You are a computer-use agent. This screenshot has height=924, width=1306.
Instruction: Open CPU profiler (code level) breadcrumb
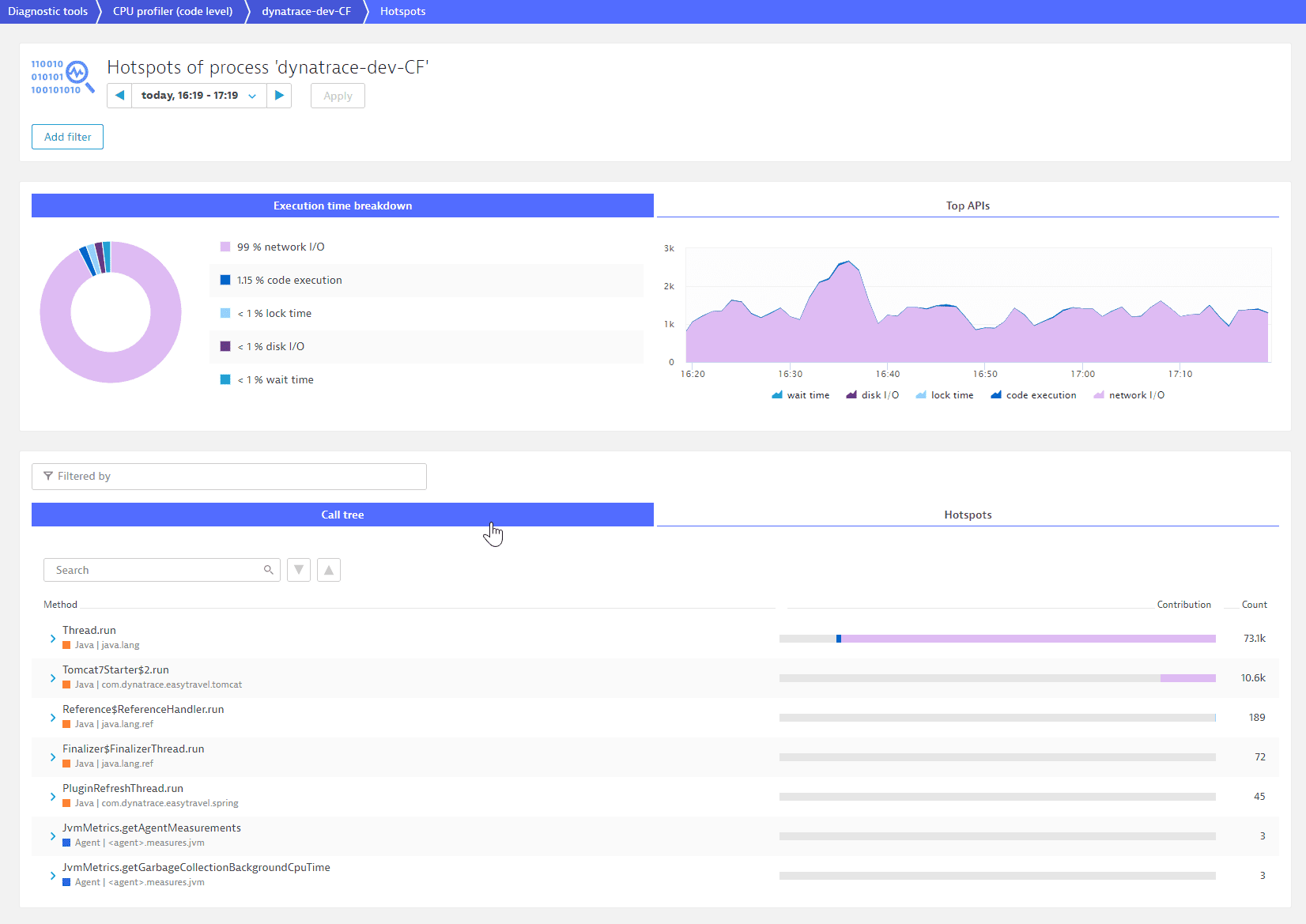(172, 11)
